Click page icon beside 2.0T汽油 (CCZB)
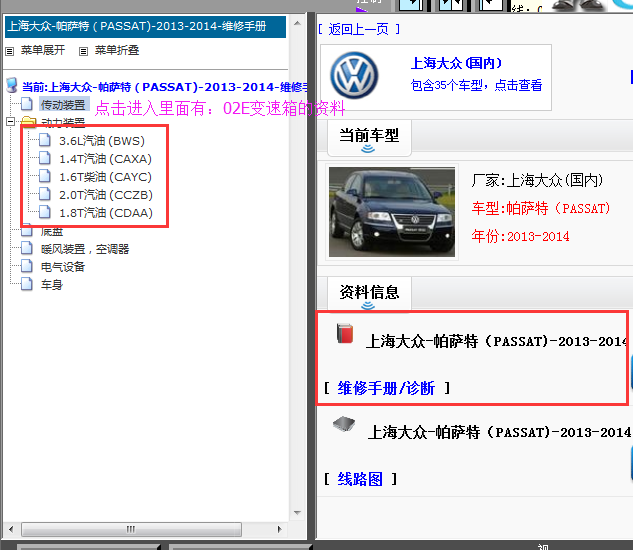The width and height of the screenshot is (633, 550). click(x=44, y=194)
